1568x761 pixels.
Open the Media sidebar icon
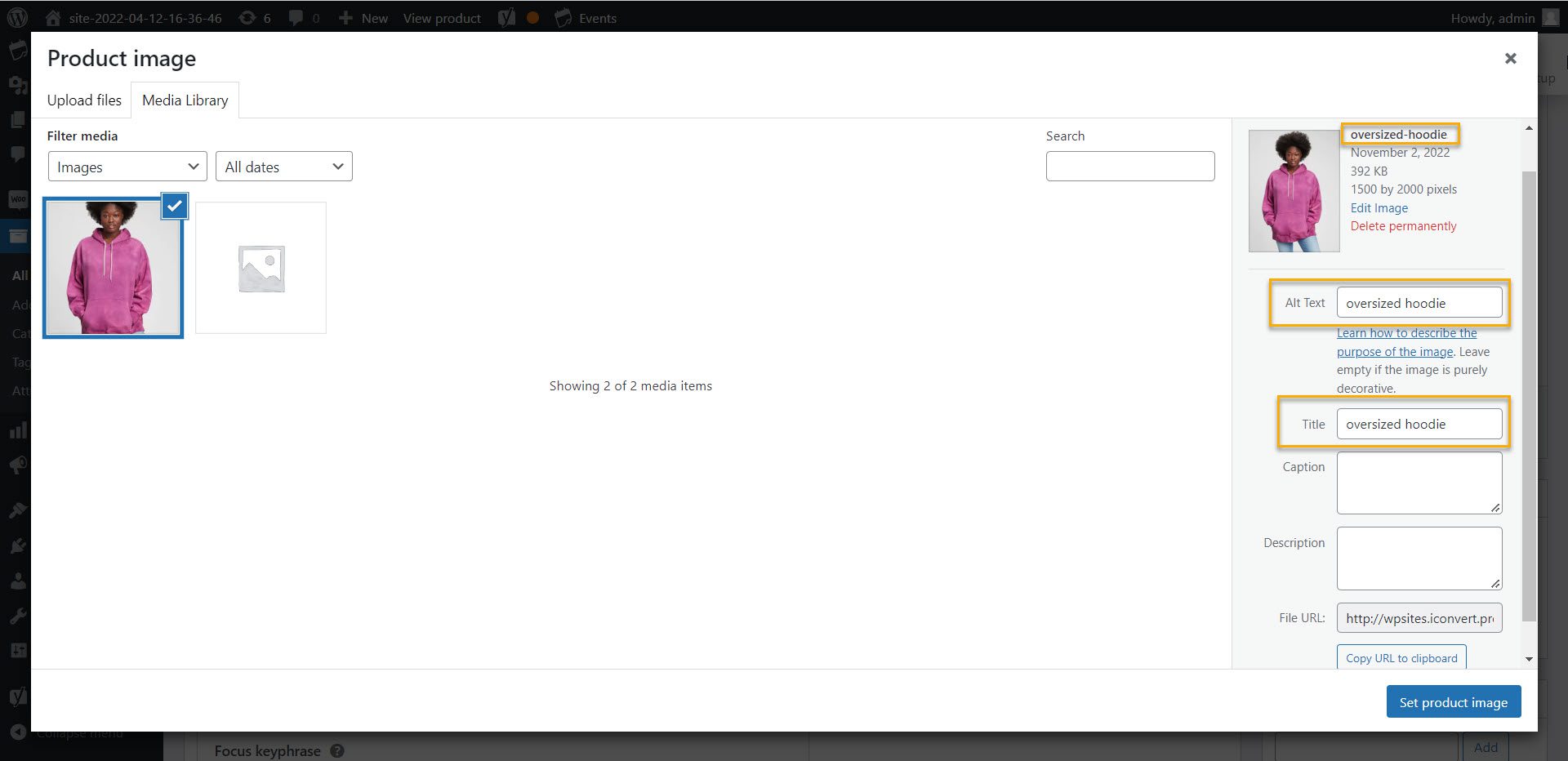pyautogui.click(x=17, y=84)
